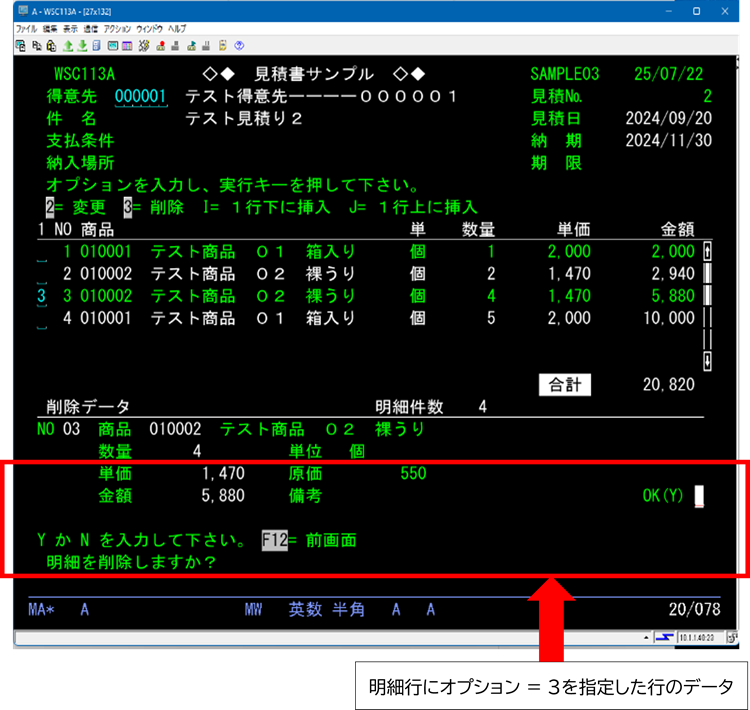This screenshot has height=710, width=750.
Task: Click the option field containing 3
Action: coord(41,297)
